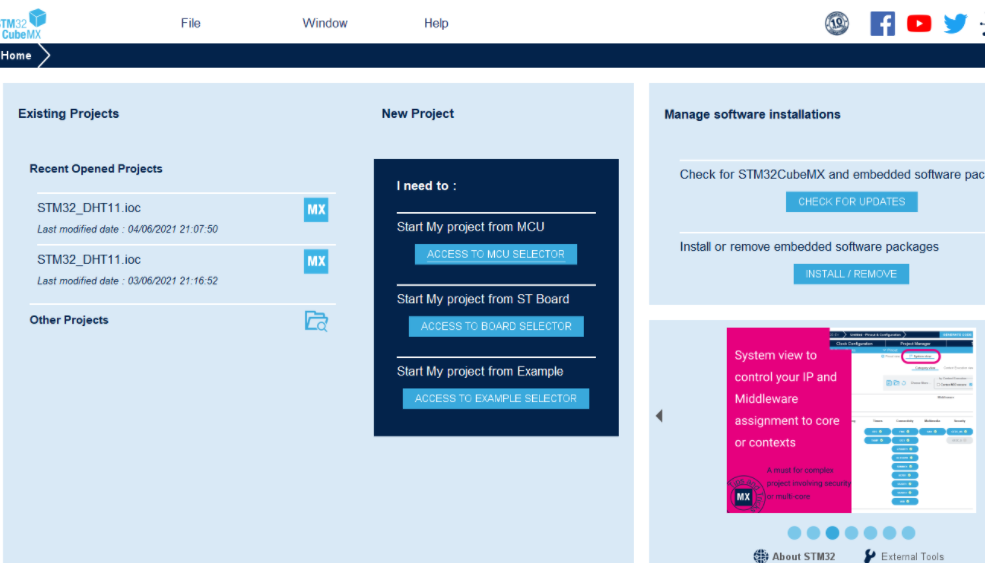Select first carousel dot

[x=794, y=533]
